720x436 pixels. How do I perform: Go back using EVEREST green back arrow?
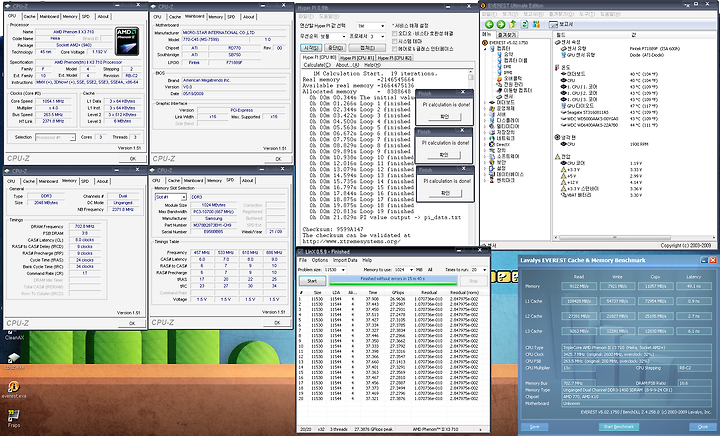[489, 25]
